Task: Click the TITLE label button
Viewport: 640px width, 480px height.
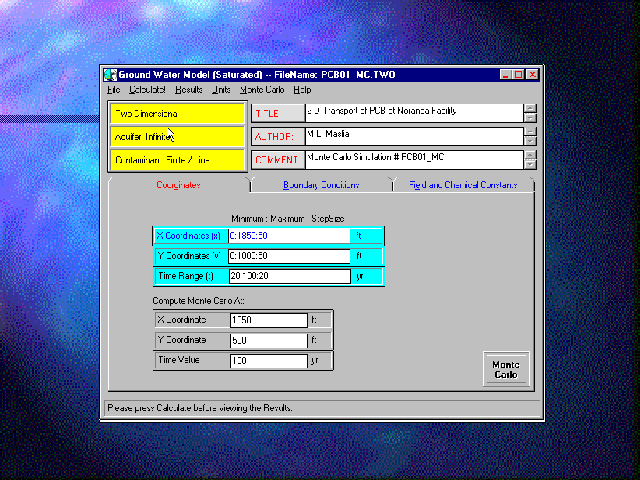Action: 278,113
